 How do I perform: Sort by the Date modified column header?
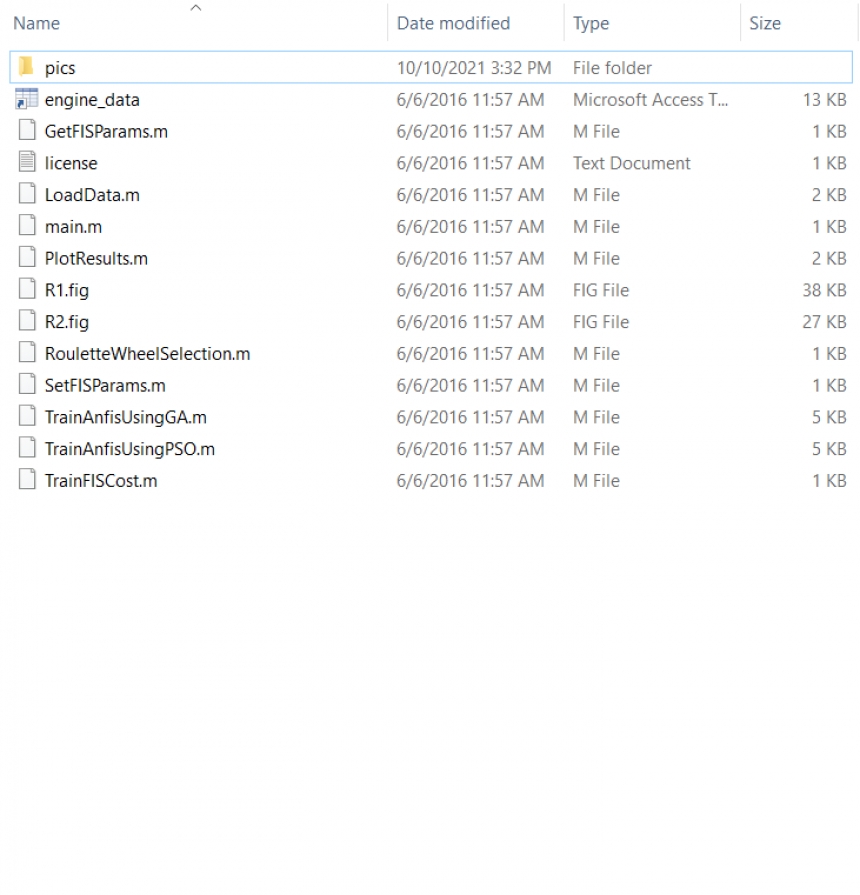[x=453, y=23]
